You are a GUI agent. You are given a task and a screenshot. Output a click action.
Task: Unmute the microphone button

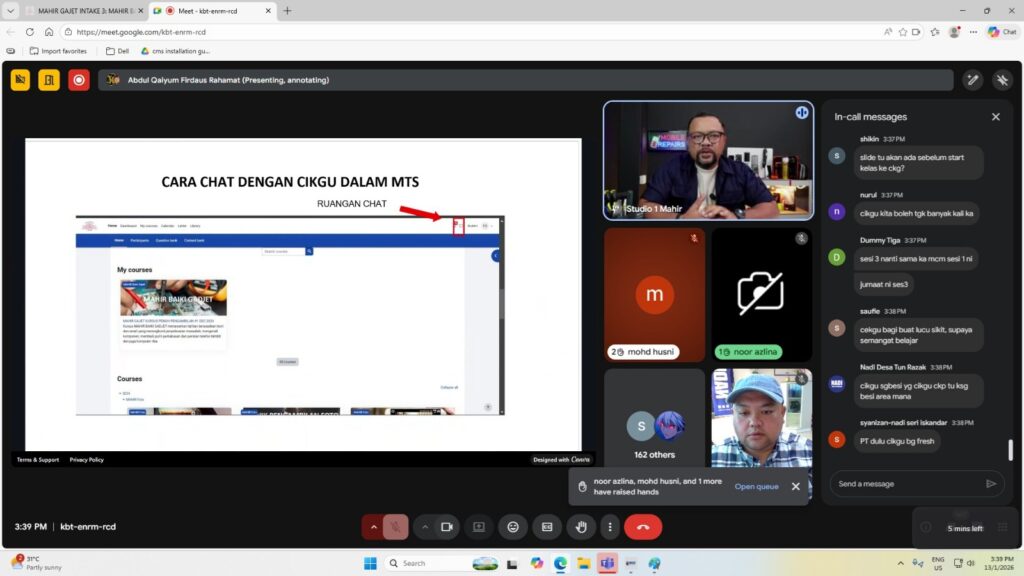[396, 527]
